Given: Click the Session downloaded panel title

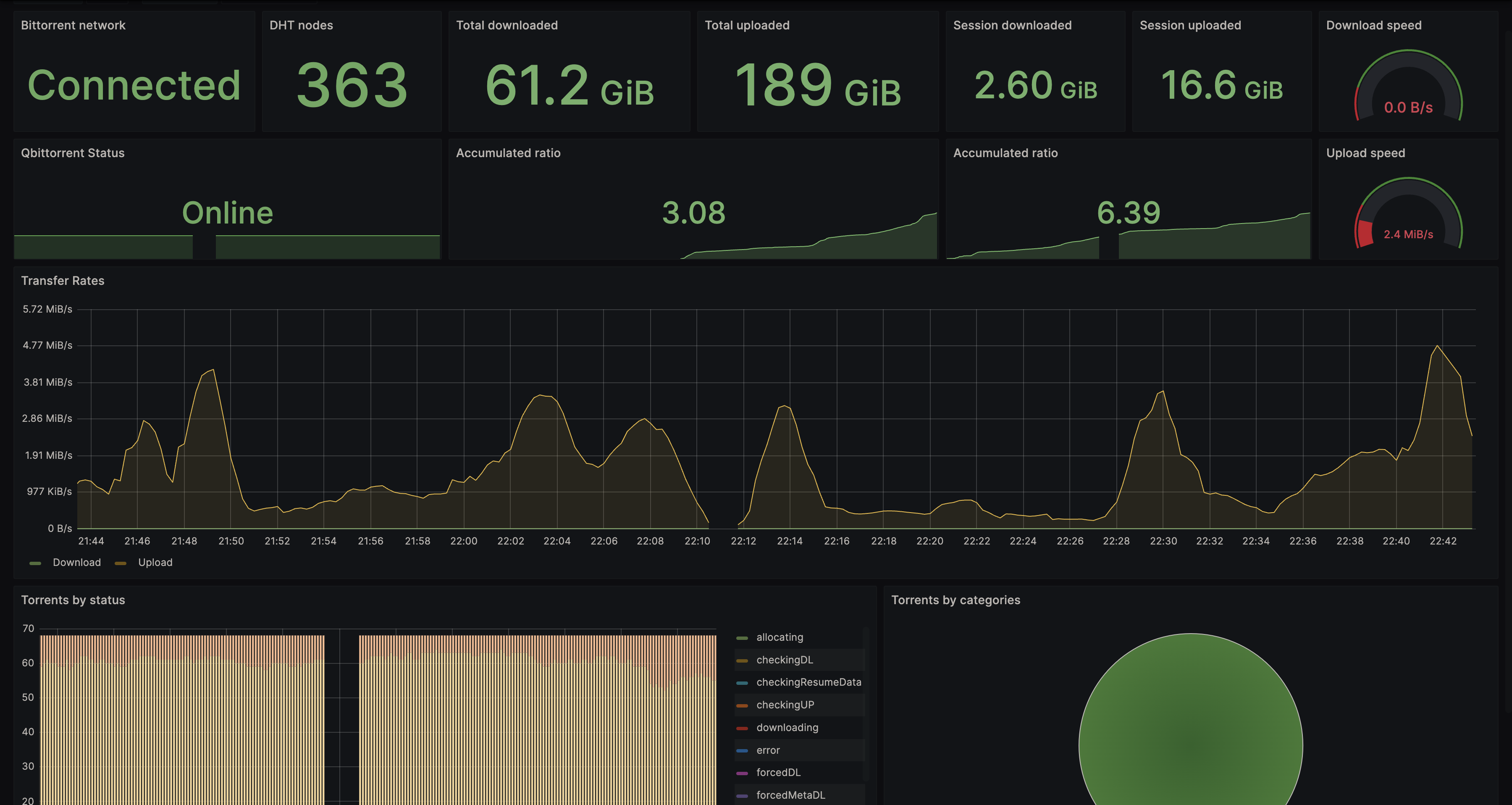Looking at the screenshot, I should click(x=1012, y=25).
